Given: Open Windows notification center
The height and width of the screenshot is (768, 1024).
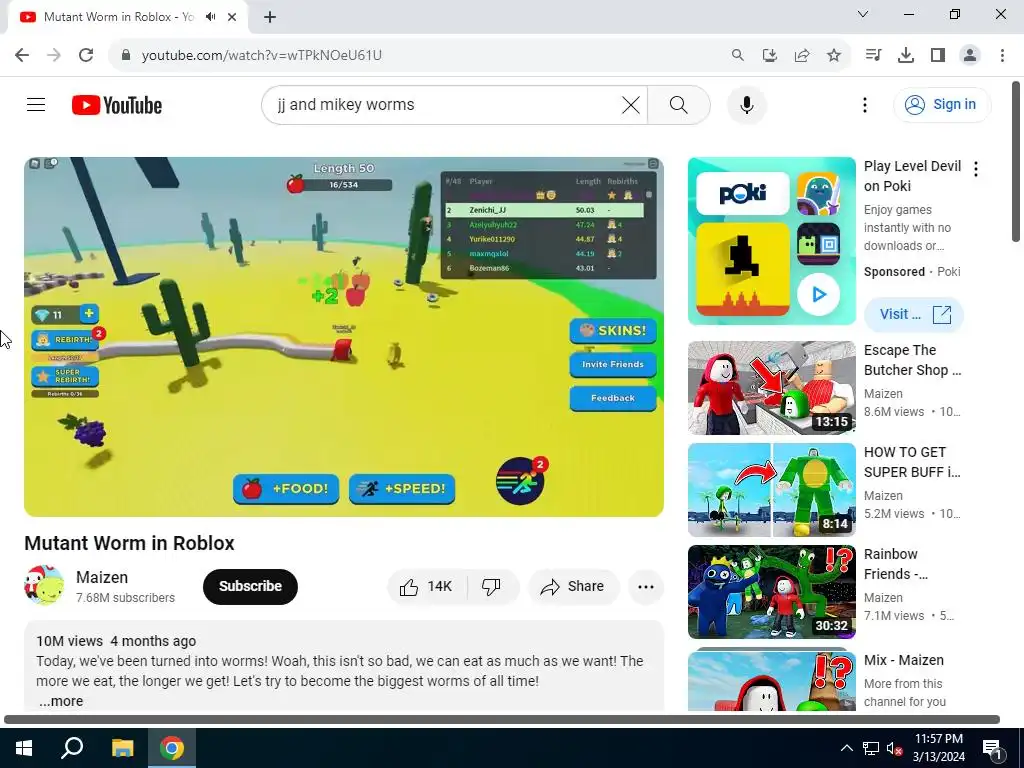Looking at the screenshot, I should 991,748.
